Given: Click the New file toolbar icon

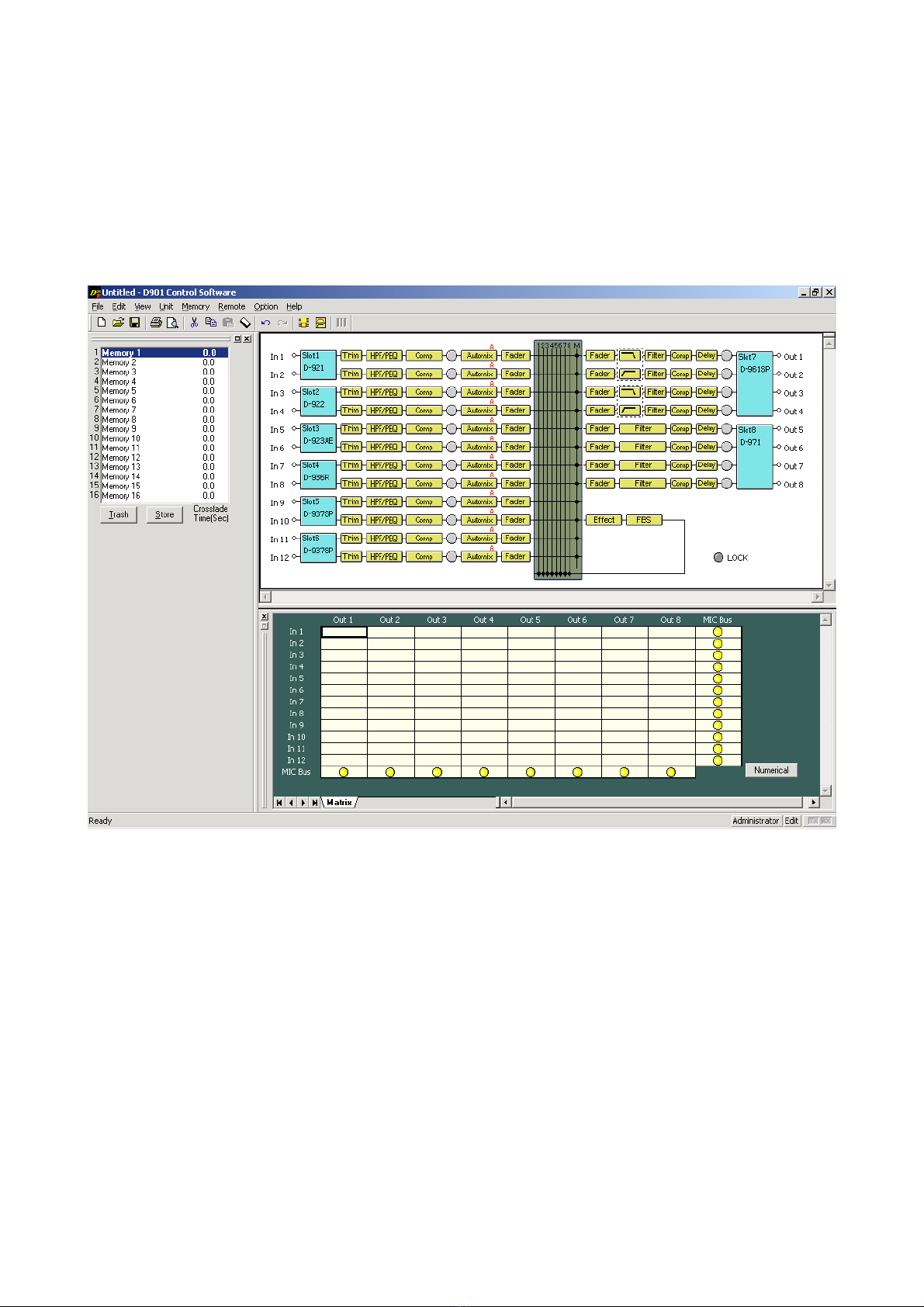Looking at the screenshot, I should [x=101, y=323].
